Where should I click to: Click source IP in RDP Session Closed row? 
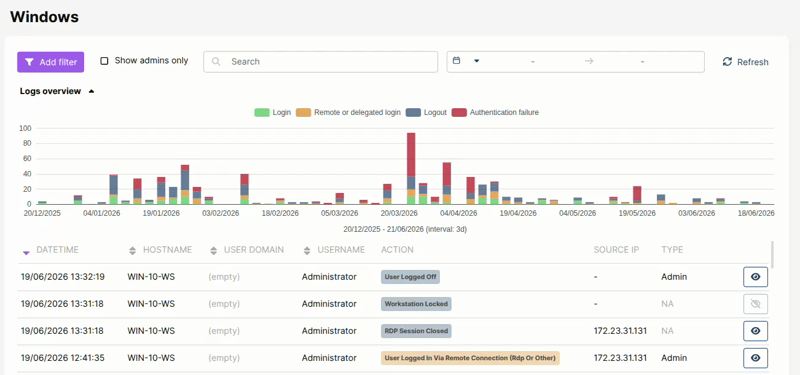(620, 331)
